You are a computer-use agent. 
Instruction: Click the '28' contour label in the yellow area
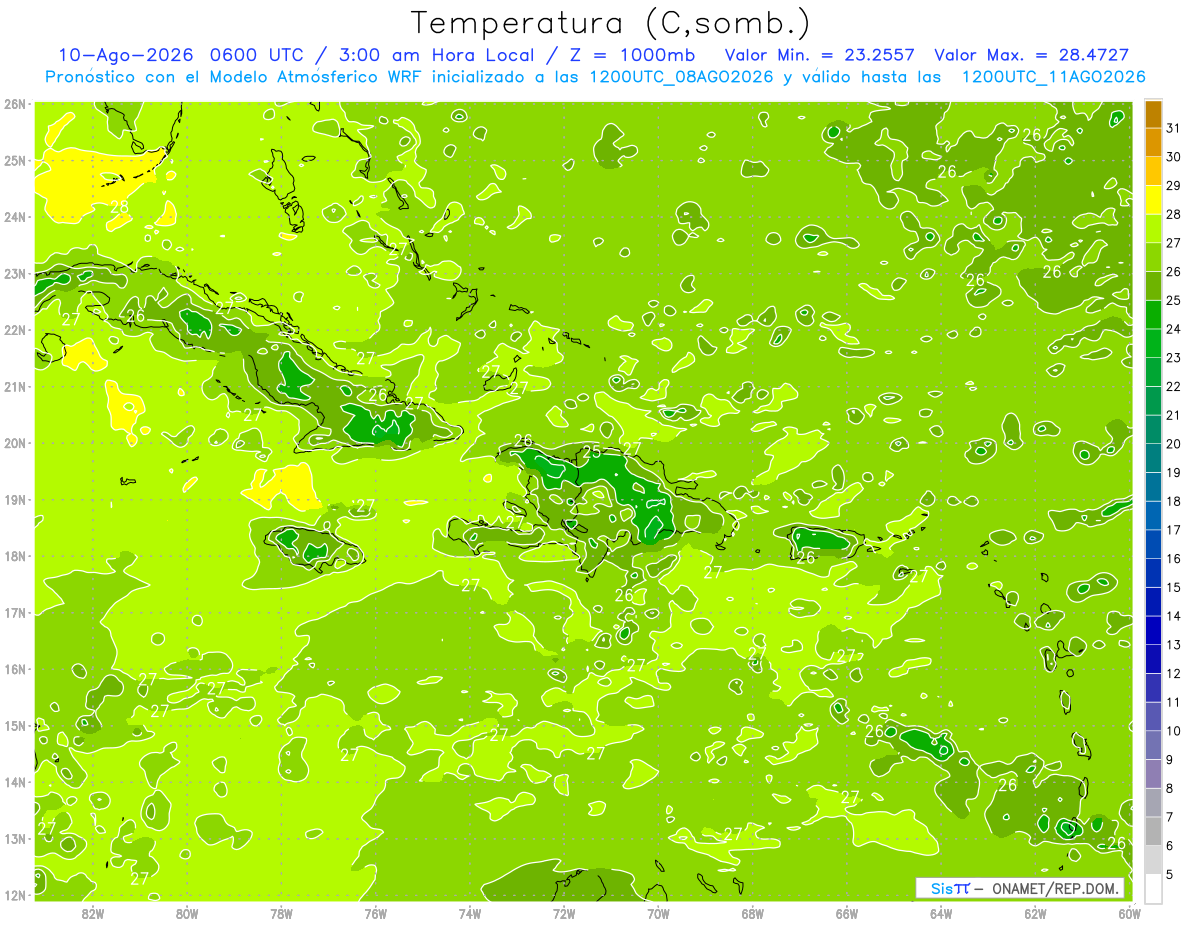(120, 207)
